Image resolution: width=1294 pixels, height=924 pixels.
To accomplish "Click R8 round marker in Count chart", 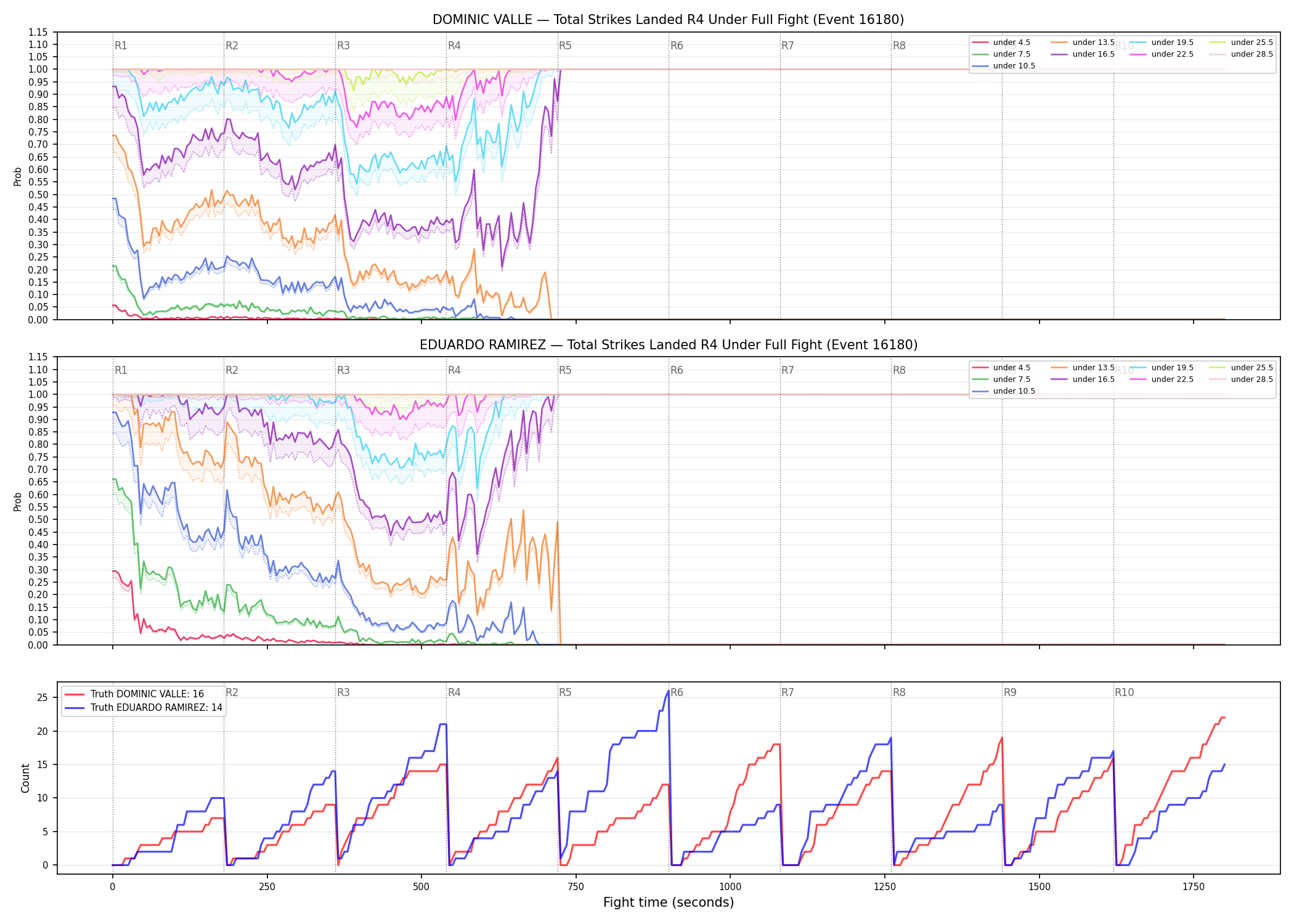I will click(x=899, y=692).
